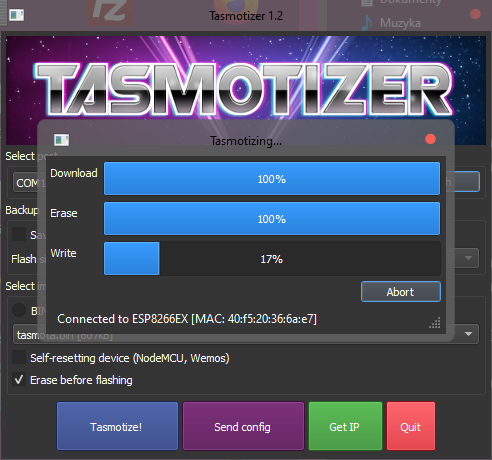
Task: Click the Tasmotize! button
Action: (117, 426)
